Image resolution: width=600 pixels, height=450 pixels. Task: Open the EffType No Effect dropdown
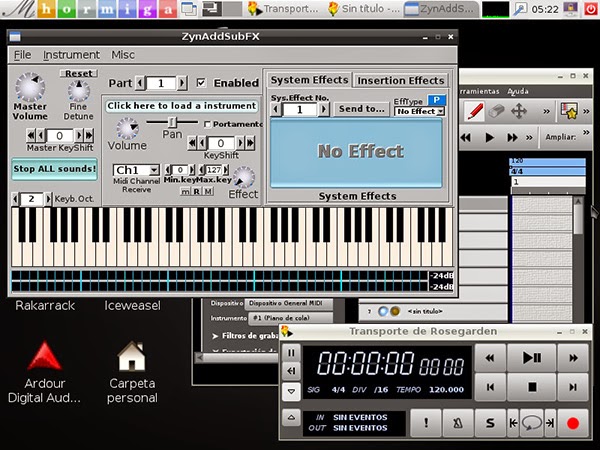click(419, 112)
